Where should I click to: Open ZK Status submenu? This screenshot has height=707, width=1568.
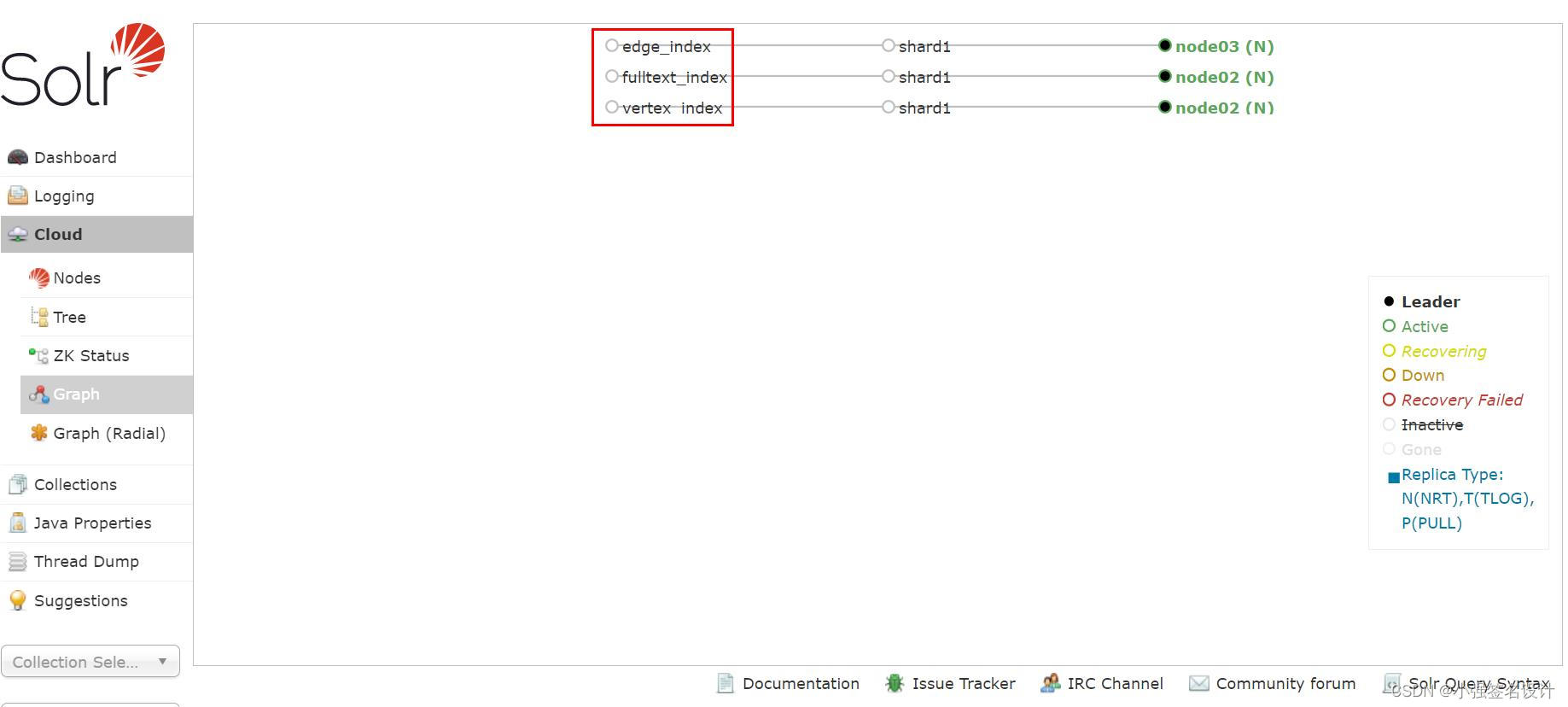coord(107,355)
